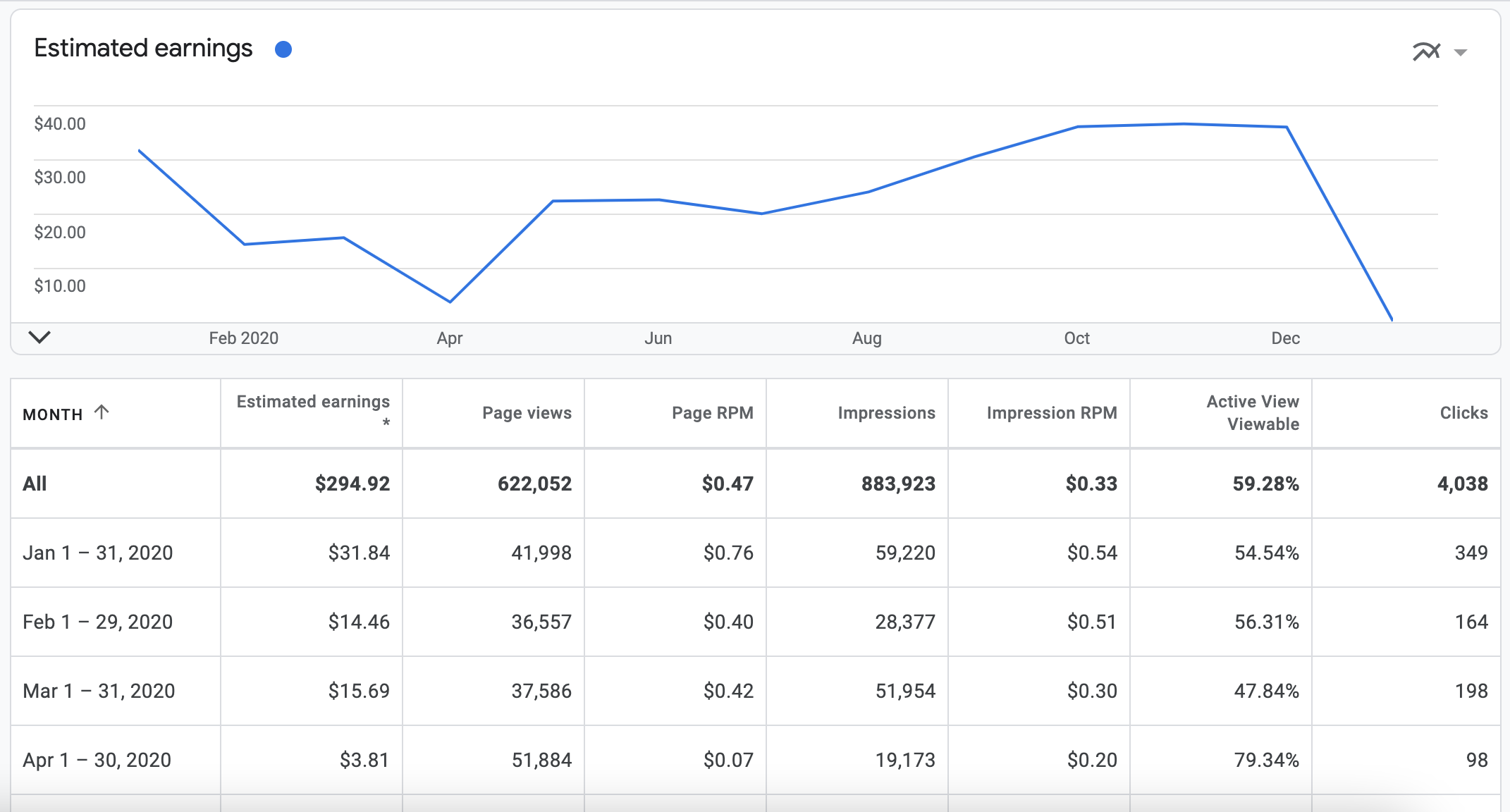
Task: Open the chart type dropdown arrow
Action: point(1461,52)
